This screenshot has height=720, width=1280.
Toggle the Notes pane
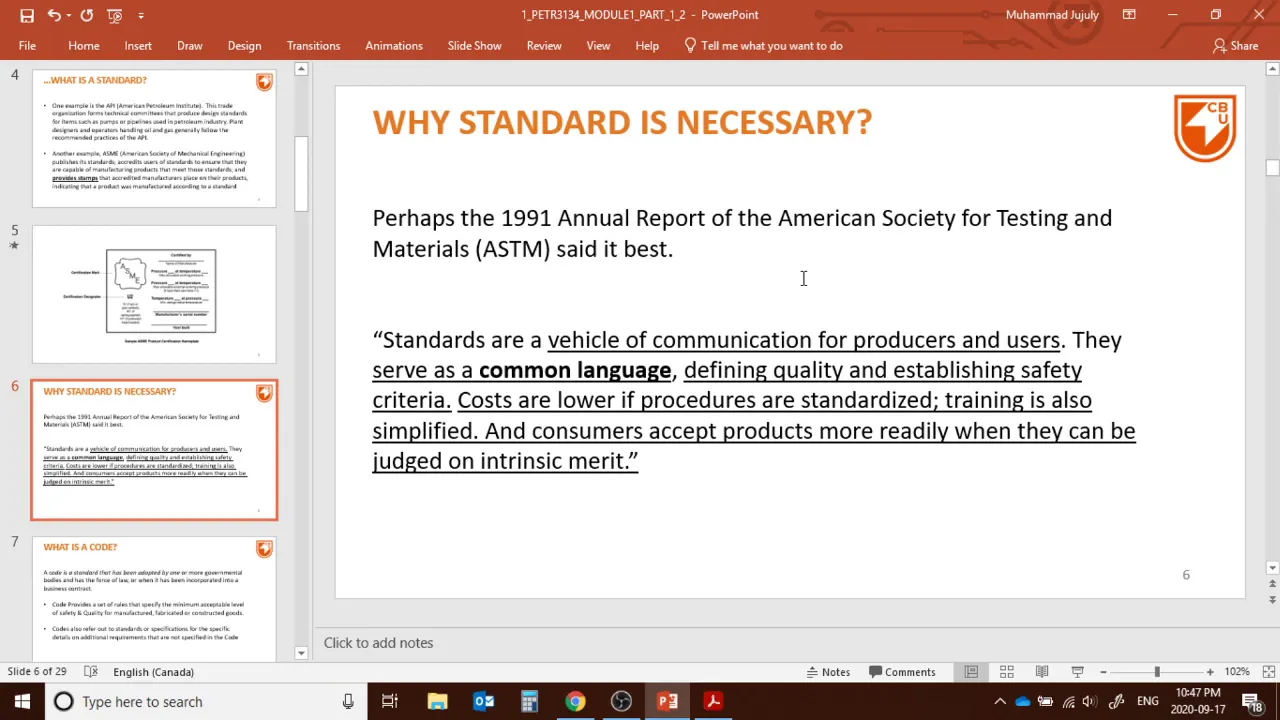pyautogui.click(x=827, y=672)
